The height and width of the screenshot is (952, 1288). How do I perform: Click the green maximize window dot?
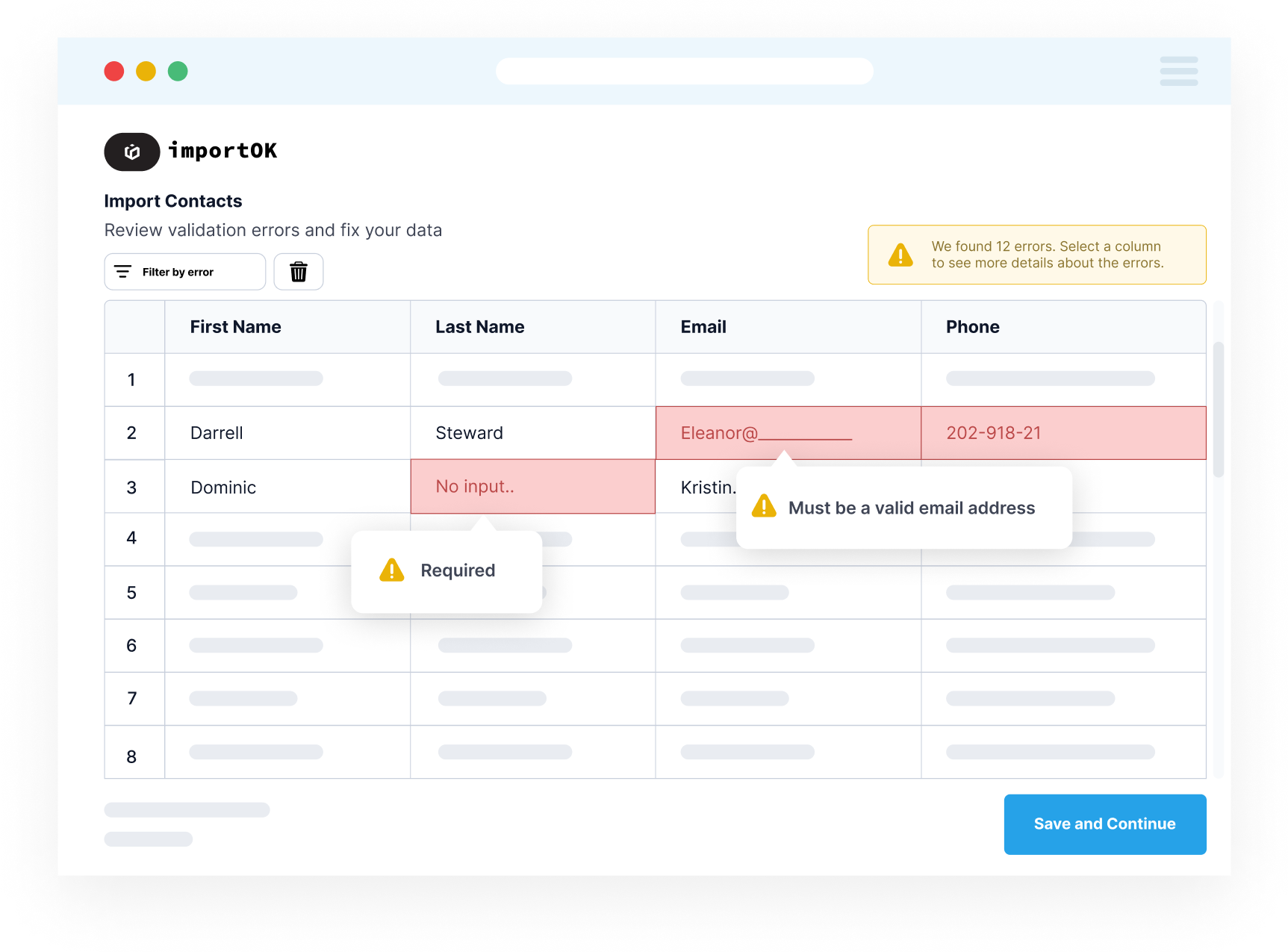coord(178,71)
